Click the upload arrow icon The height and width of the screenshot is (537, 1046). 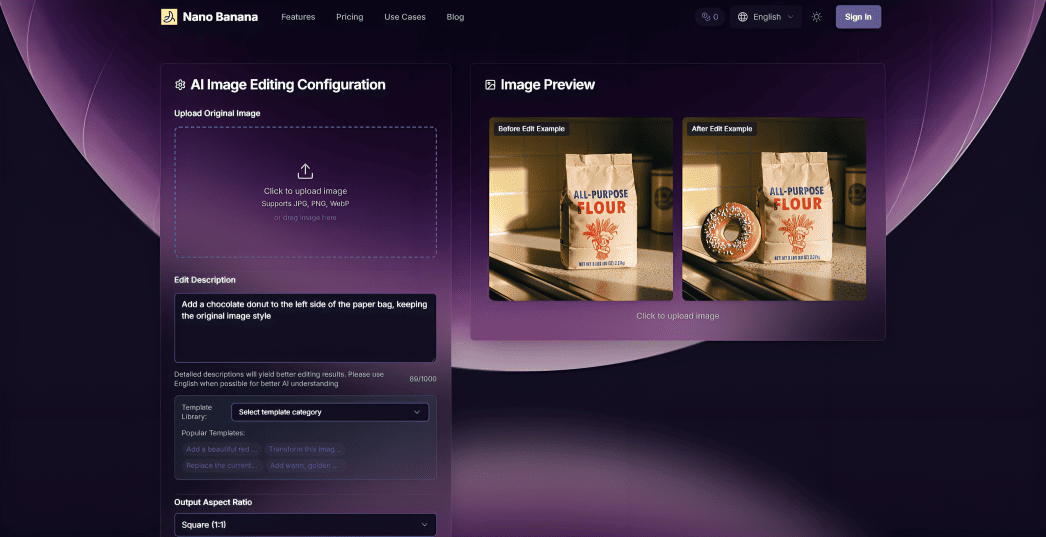(305, 171)
